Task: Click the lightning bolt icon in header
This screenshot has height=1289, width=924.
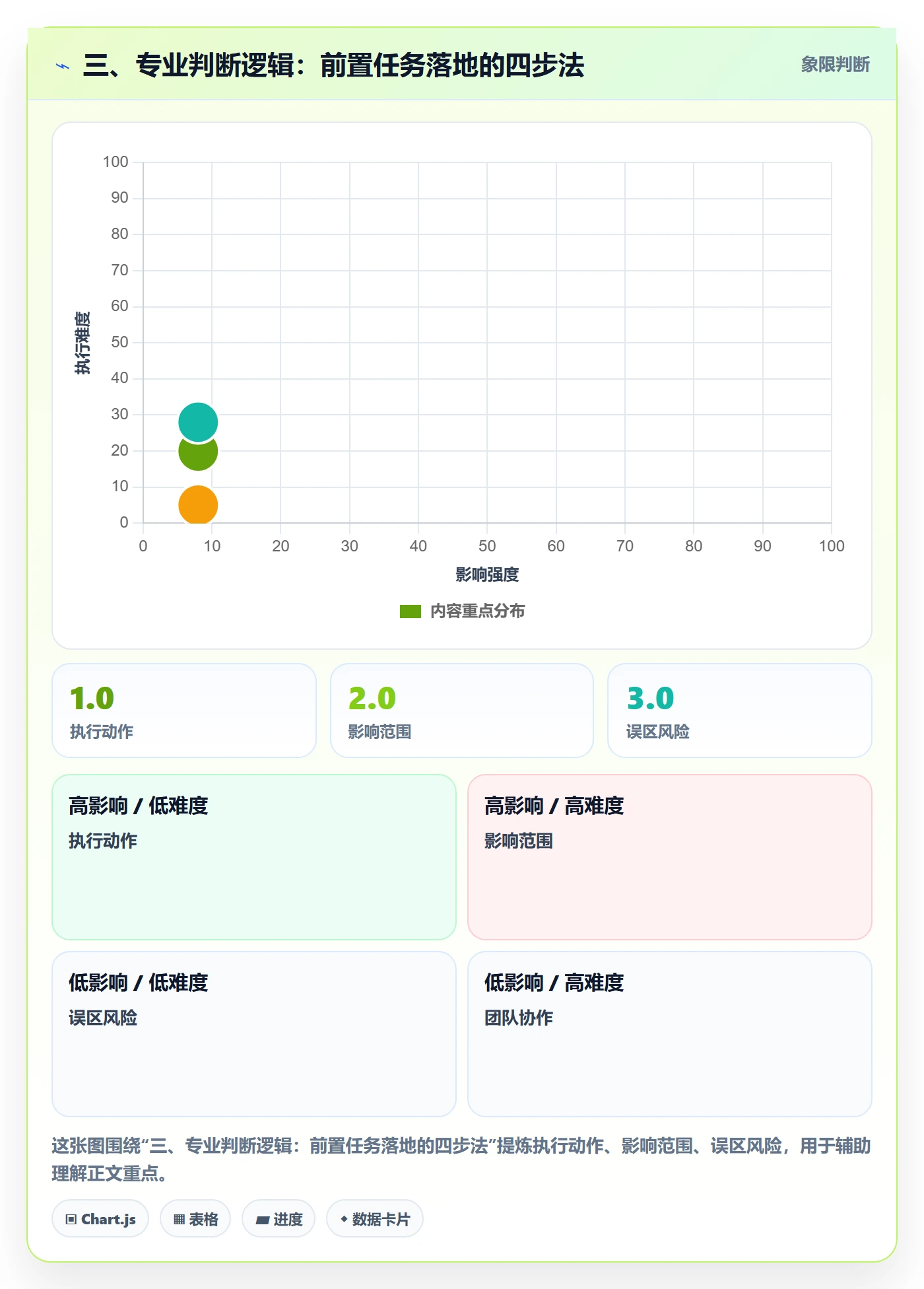Action: (63, 66)
